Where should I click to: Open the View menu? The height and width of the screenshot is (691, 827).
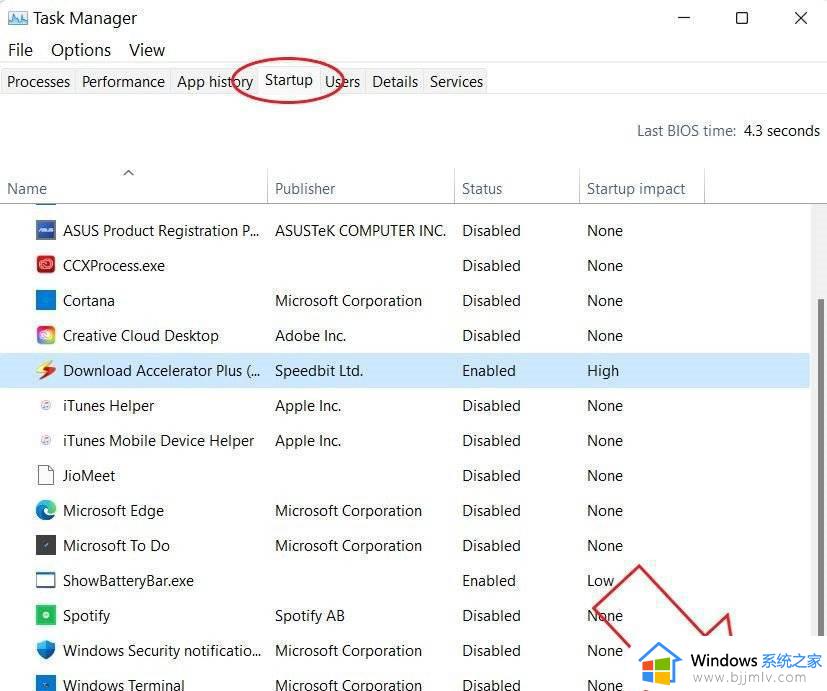click(x=147, y=50)
